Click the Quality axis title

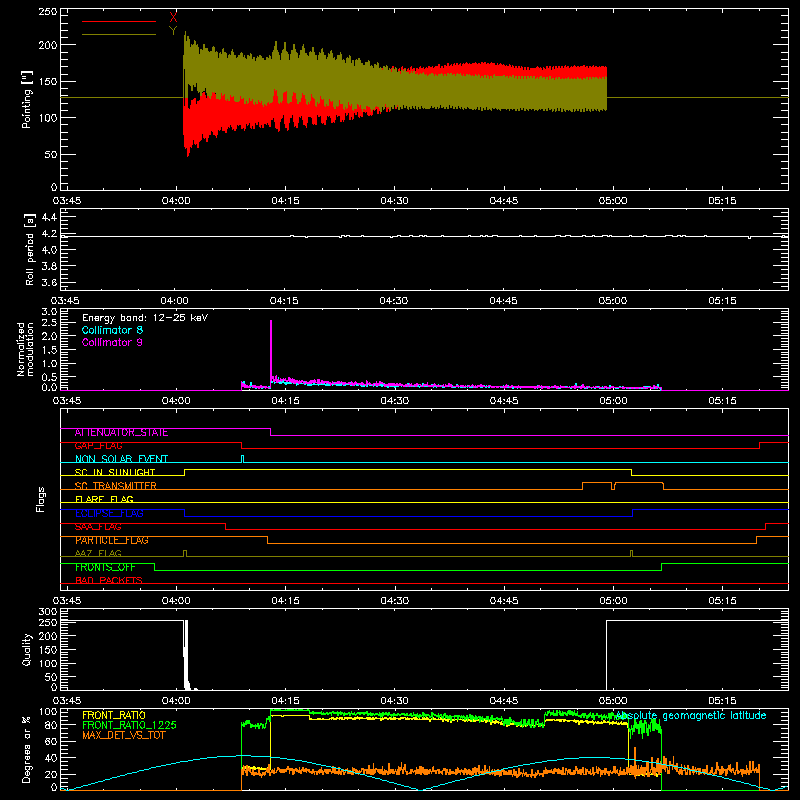[27, 649]
